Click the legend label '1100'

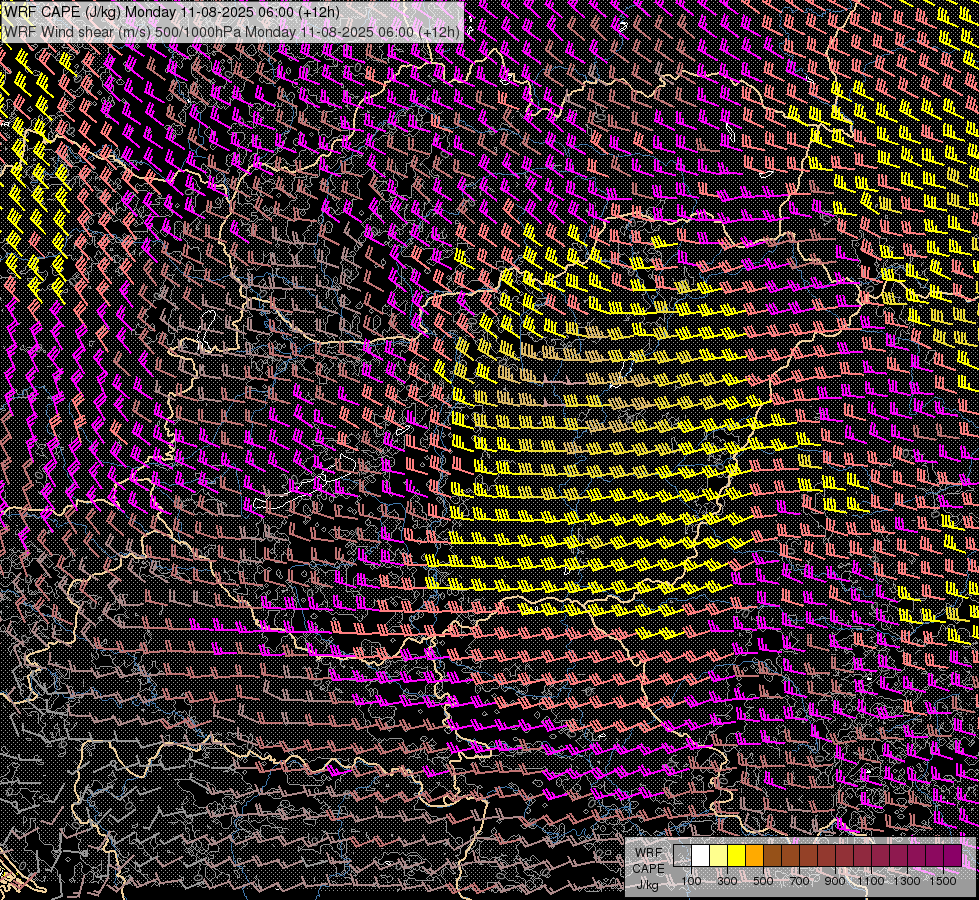[871, 881]
